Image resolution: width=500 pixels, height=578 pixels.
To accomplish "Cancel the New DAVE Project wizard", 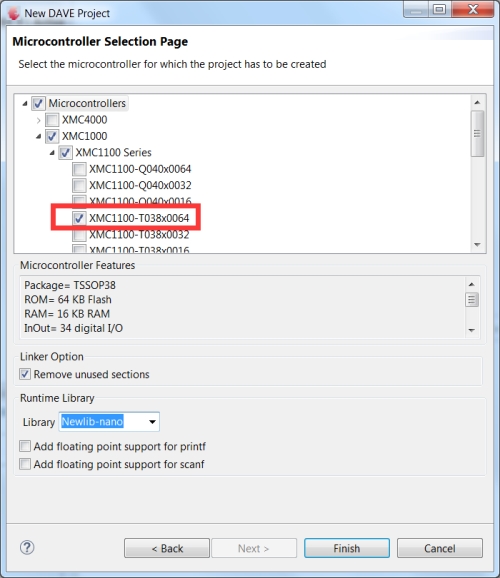I will pos(440,549).
